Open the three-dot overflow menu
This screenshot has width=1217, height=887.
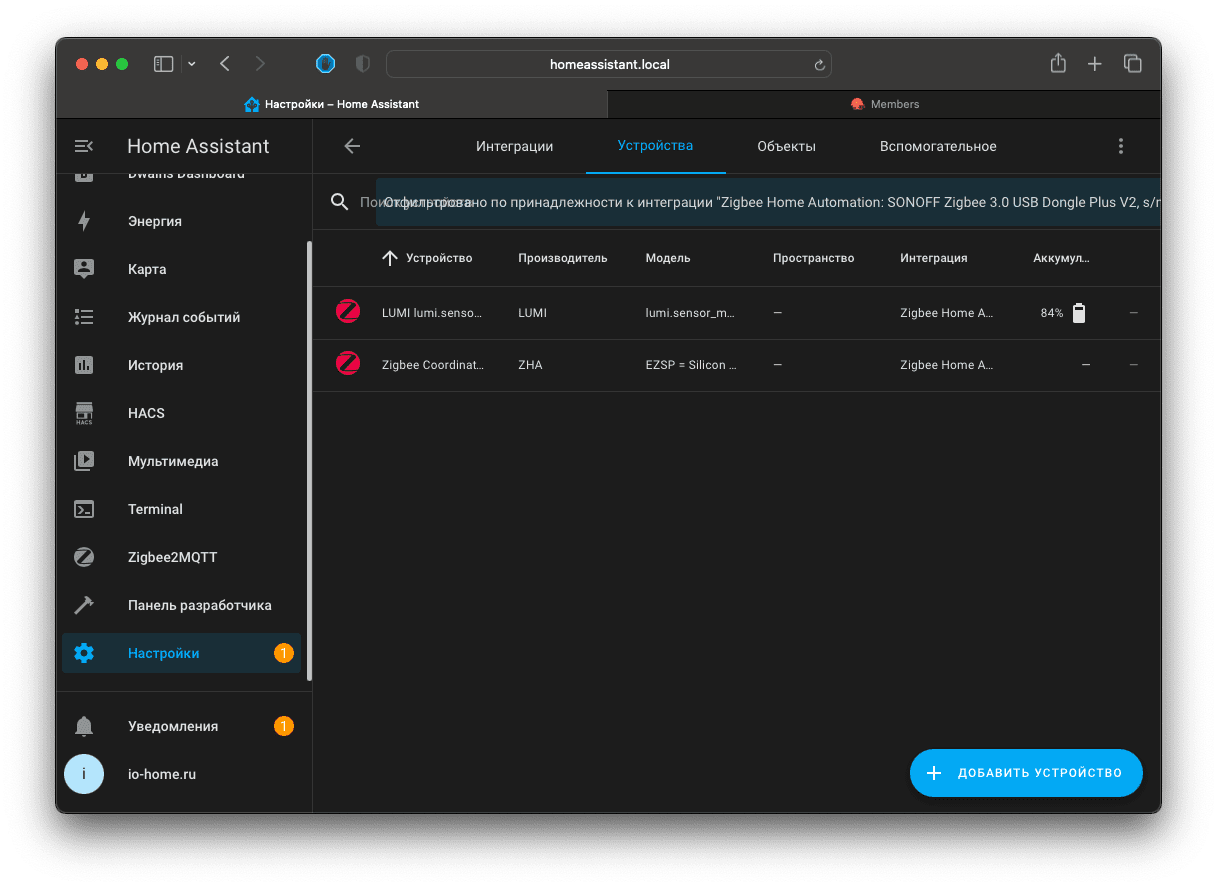click(1121, 146)
